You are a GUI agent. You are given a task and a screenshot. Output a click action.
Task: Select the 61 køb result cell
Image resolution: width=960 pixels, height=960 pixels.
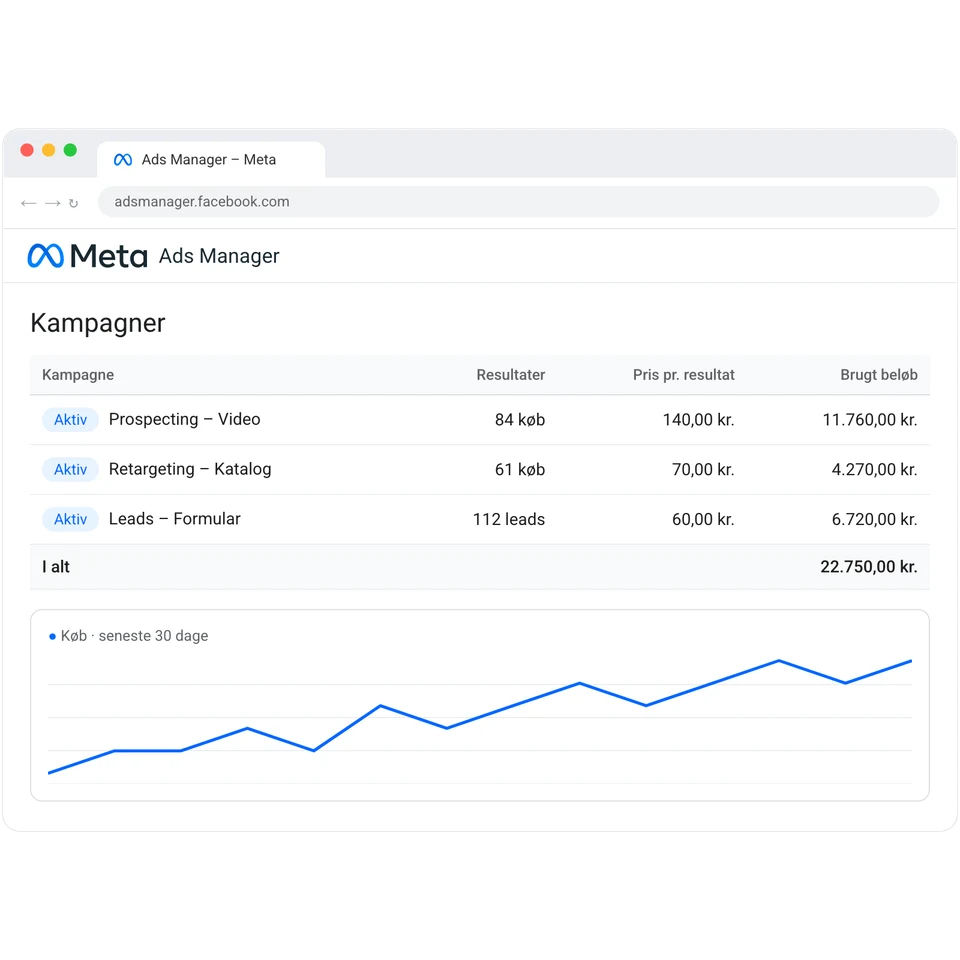(x=520, y=470)
